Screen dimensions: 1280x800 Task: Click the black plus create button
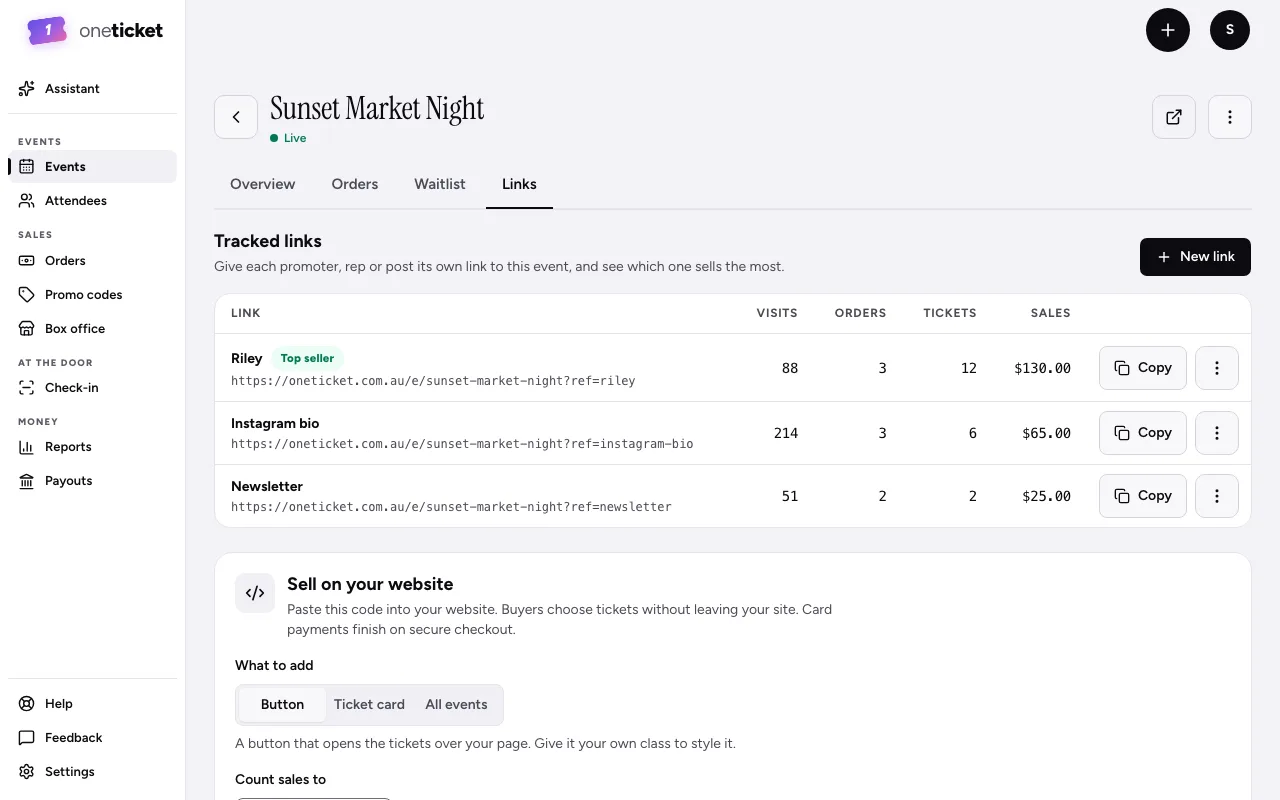(1168, 30)
